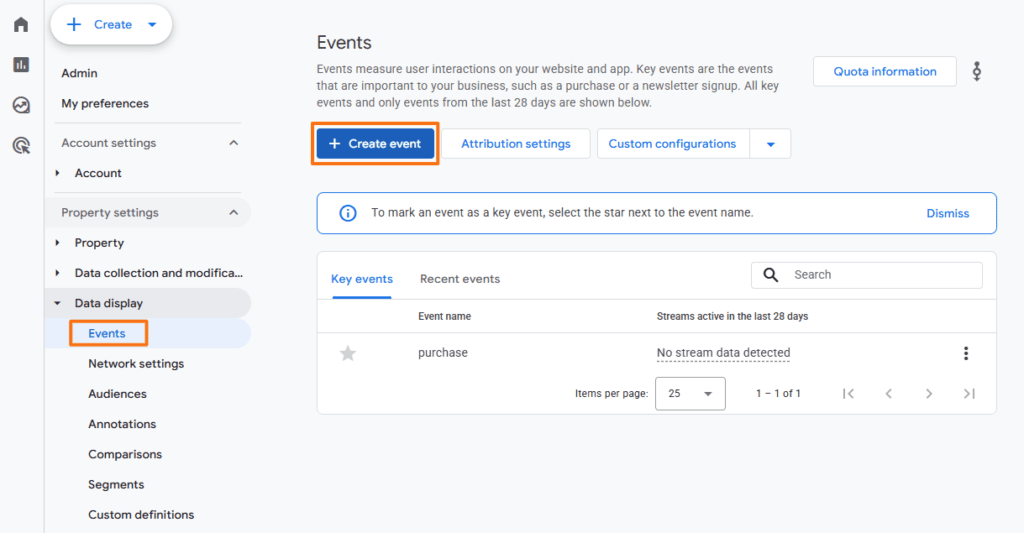The height and width of the screenshot is (533, 1024).
Task: Toggle the star next to purchase event
Action: point(348,353)
